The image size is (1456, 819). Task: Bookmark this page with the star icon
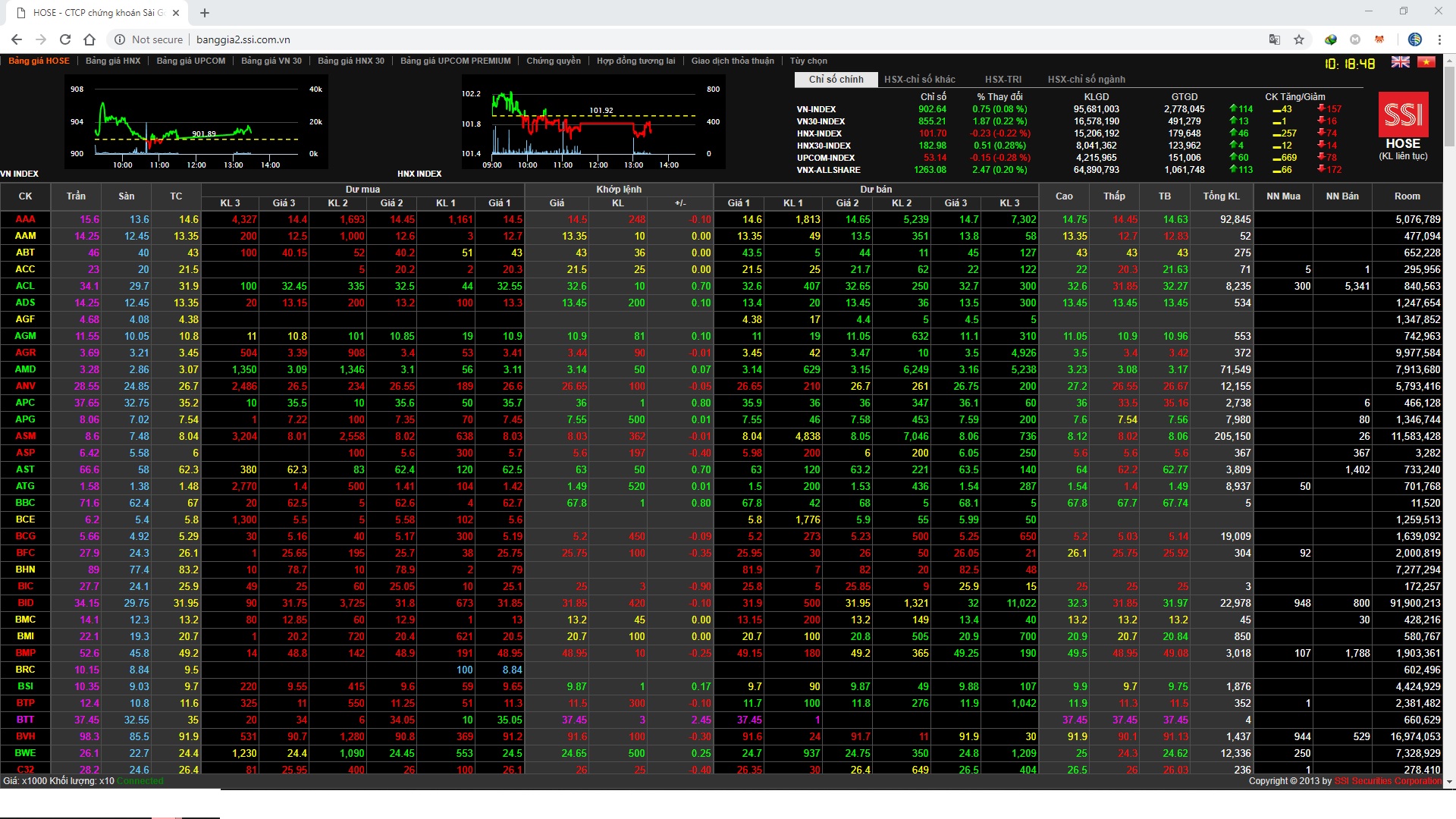1299,39
